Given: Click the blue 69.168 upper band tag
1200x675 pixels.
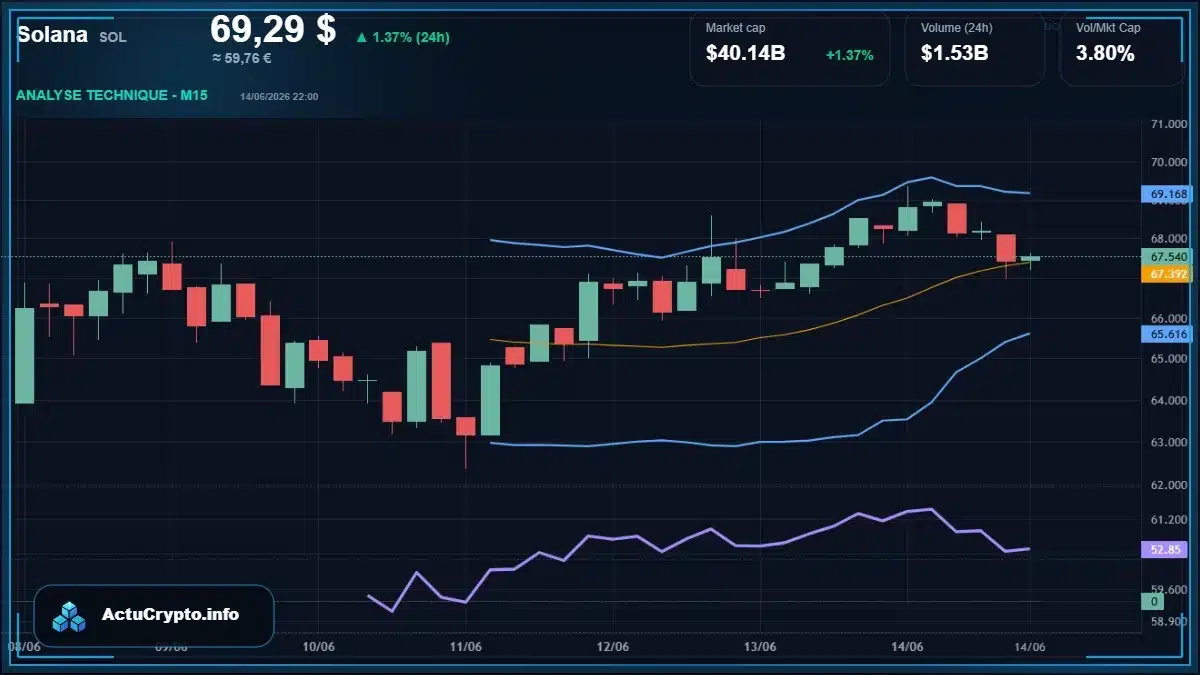Looking at the screenshot, I should 1169,194.
